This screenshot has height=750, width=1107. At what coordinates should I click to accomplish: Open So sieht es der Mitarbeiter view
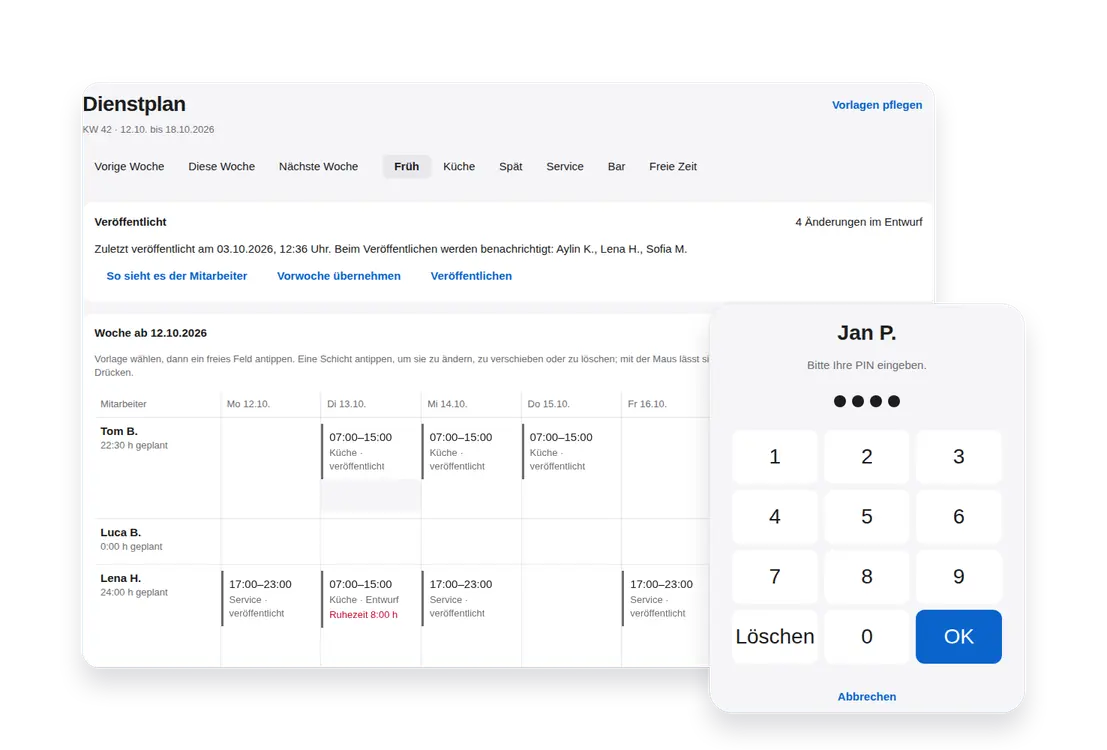point(176,276)
